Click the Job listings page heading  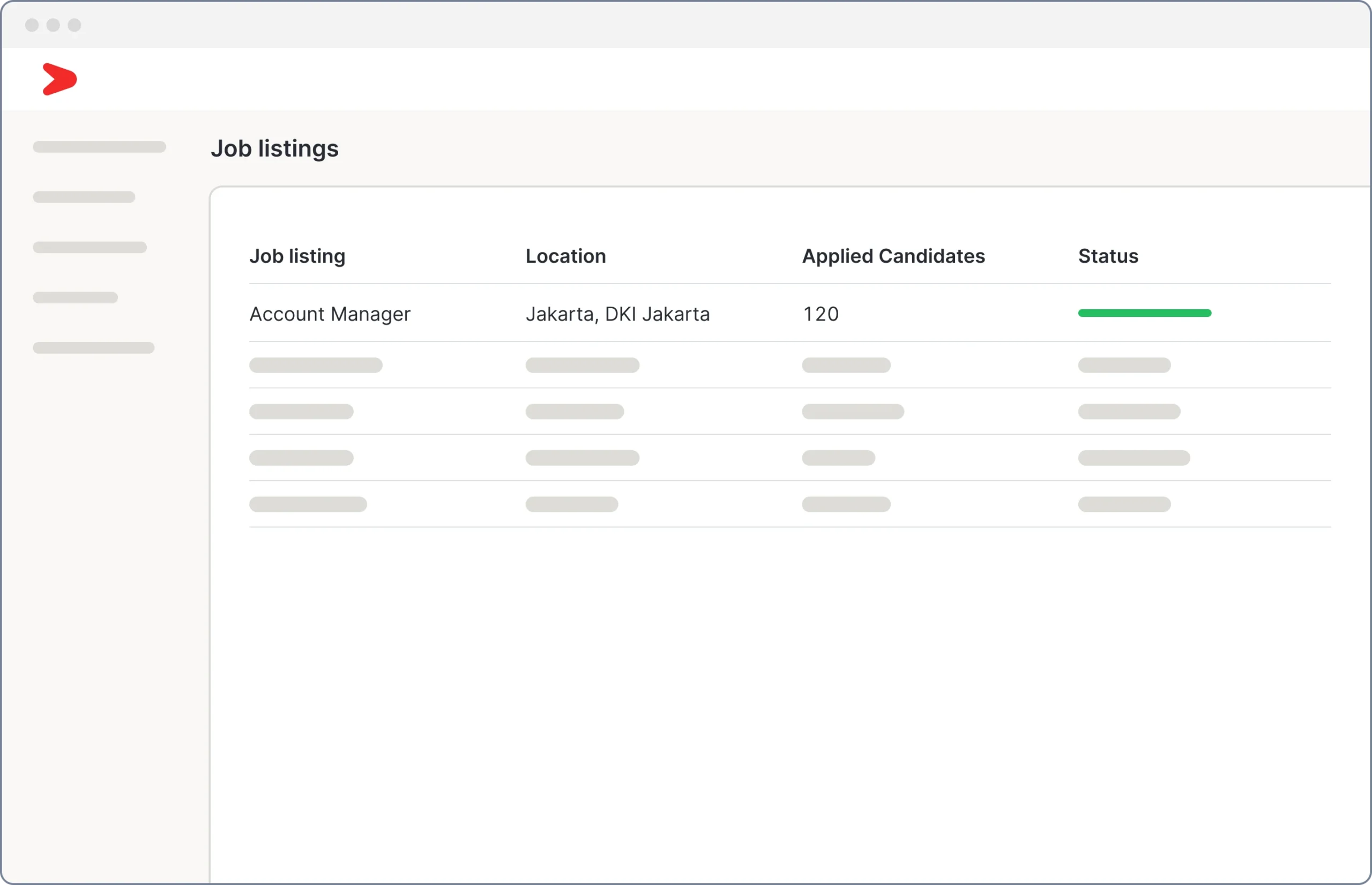tap(274, 149)
